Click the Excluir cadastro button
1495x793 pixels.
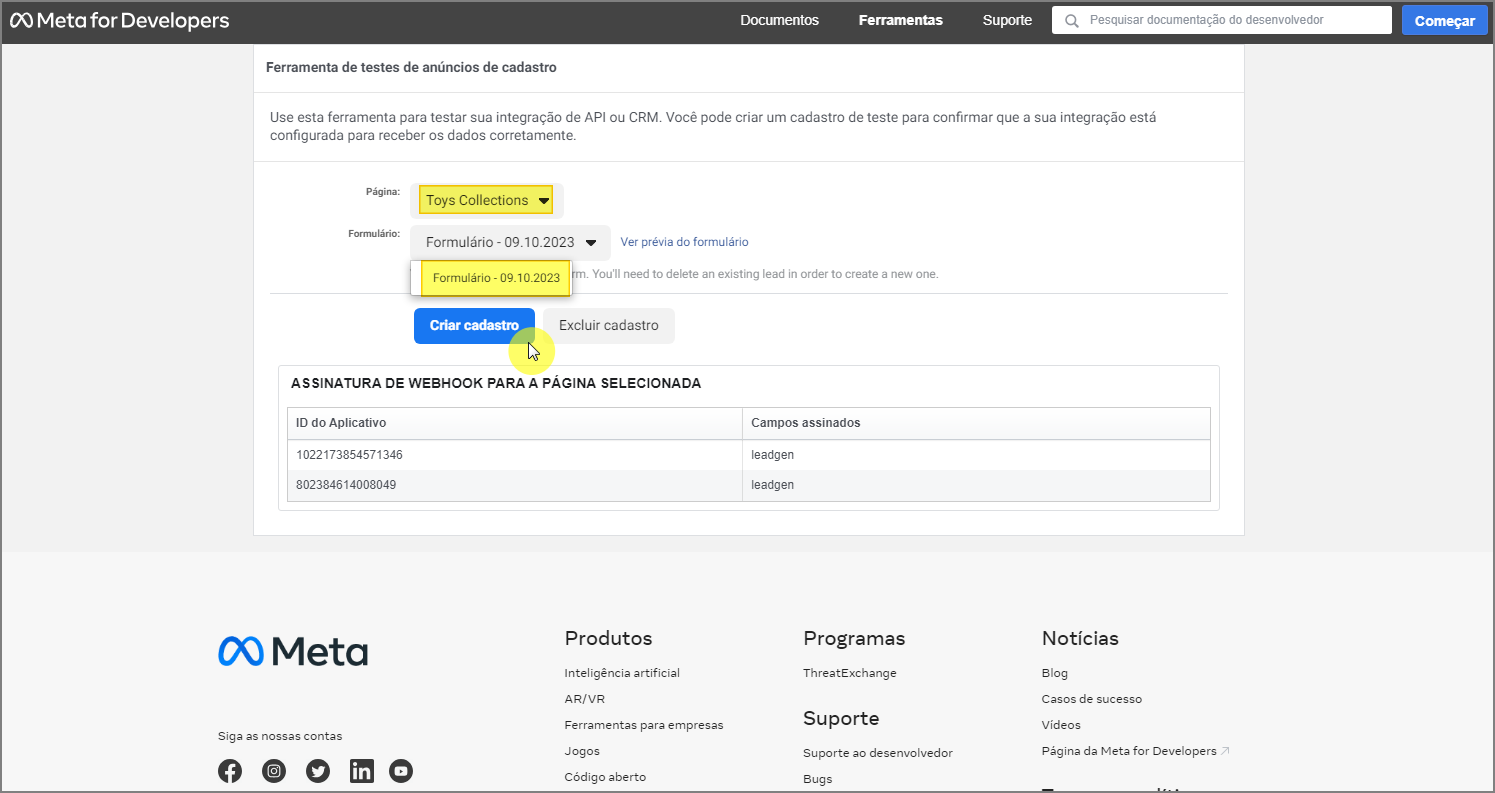(x=608, y=325)
